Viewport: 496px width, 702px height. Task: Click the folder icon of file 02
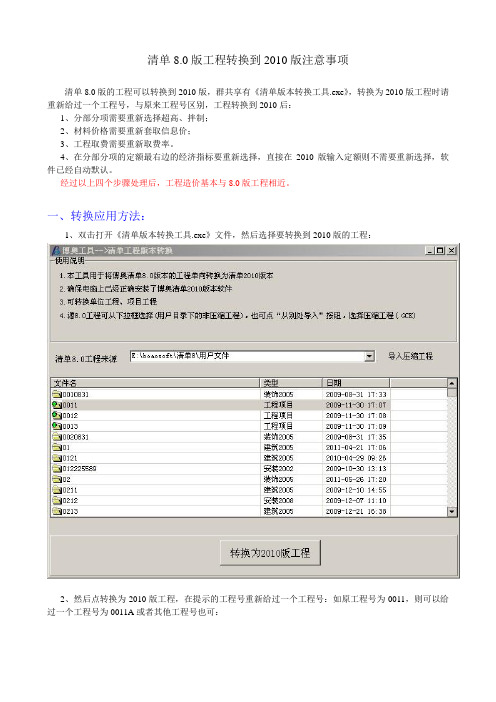(57, 479)
